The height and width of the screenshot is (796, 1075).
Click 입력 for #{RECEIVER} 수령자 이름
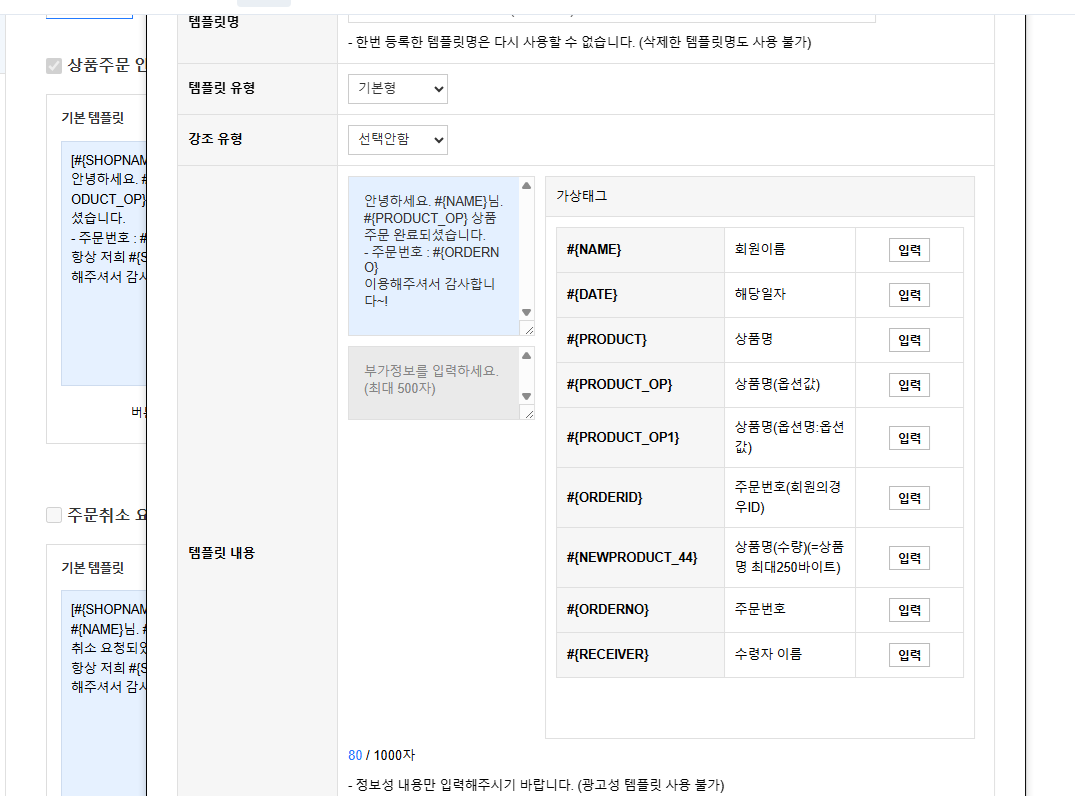(909, 655)
